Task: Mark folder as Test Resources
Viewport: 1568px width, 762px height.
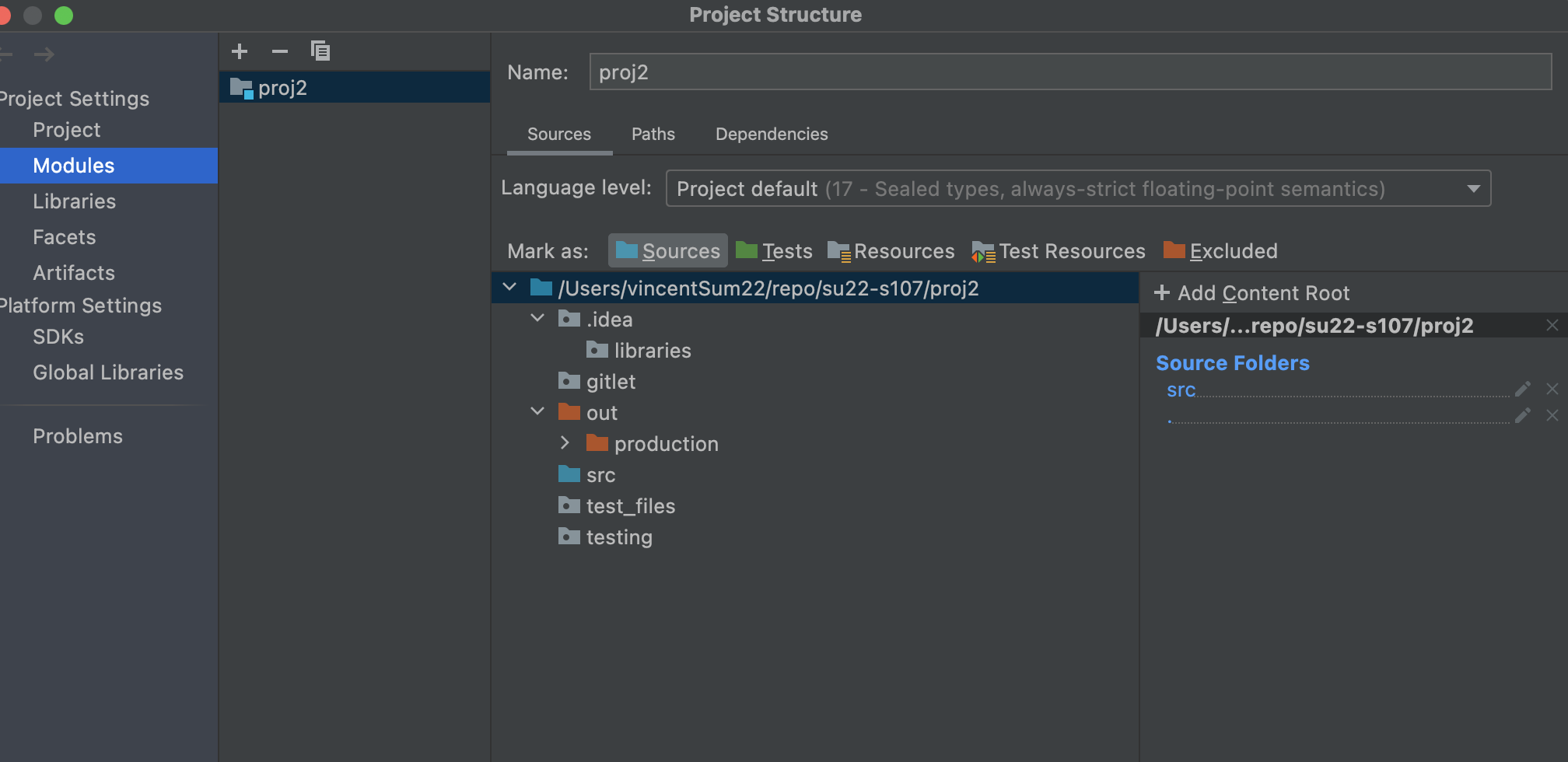Action: (x=1059, y=251)
